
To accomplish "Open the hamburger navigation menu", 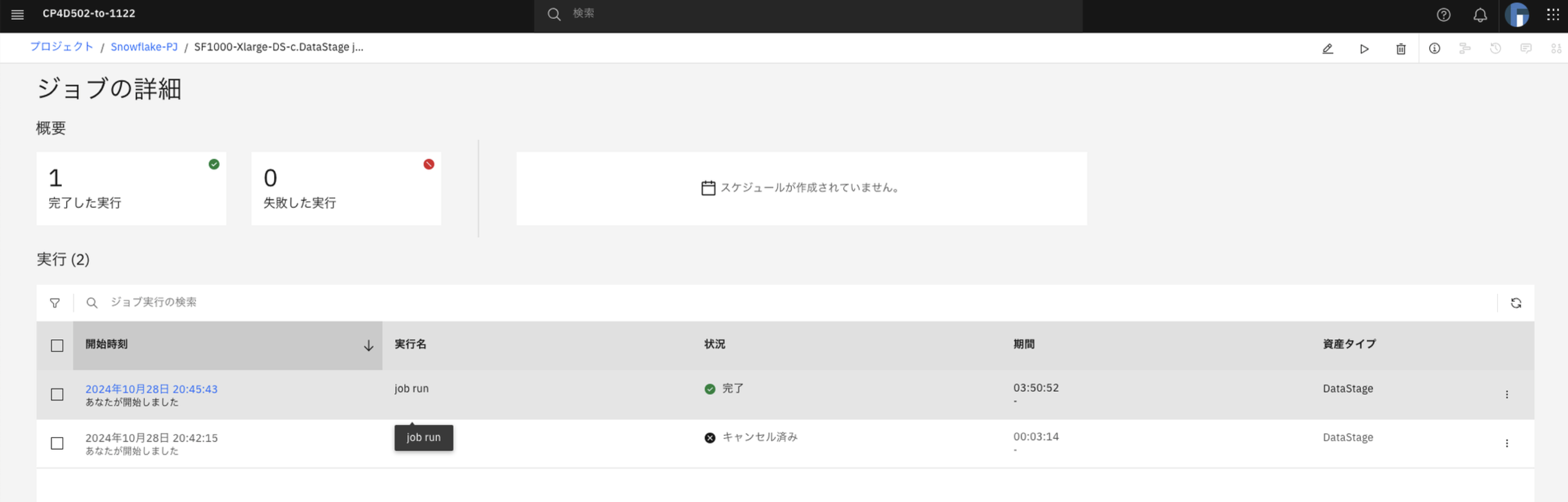I will (x=17, y=15).
